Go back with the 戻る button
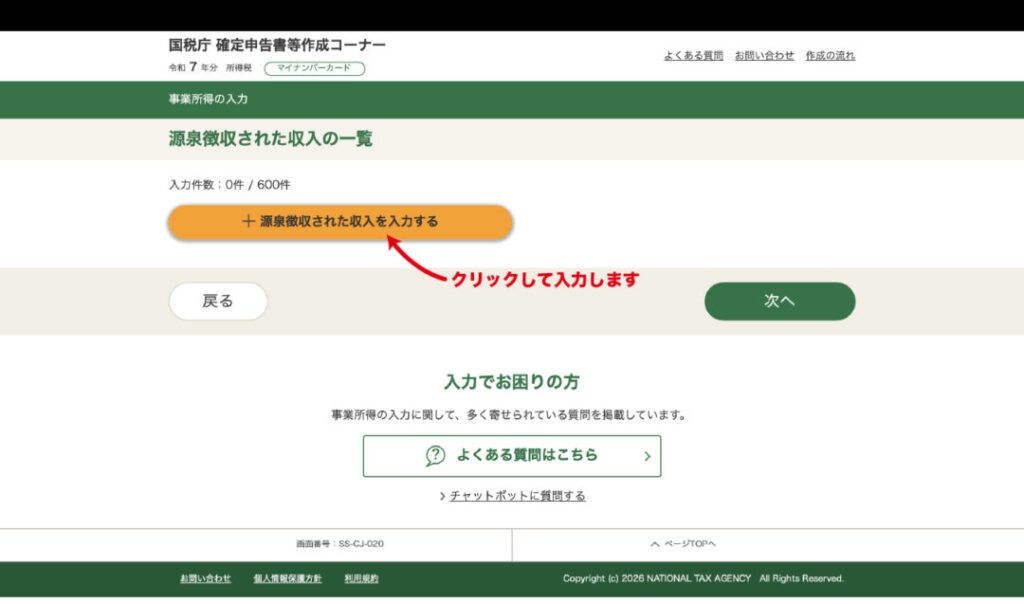The height and width of the screenshot is (604, 1024). (x=218, y=301)
